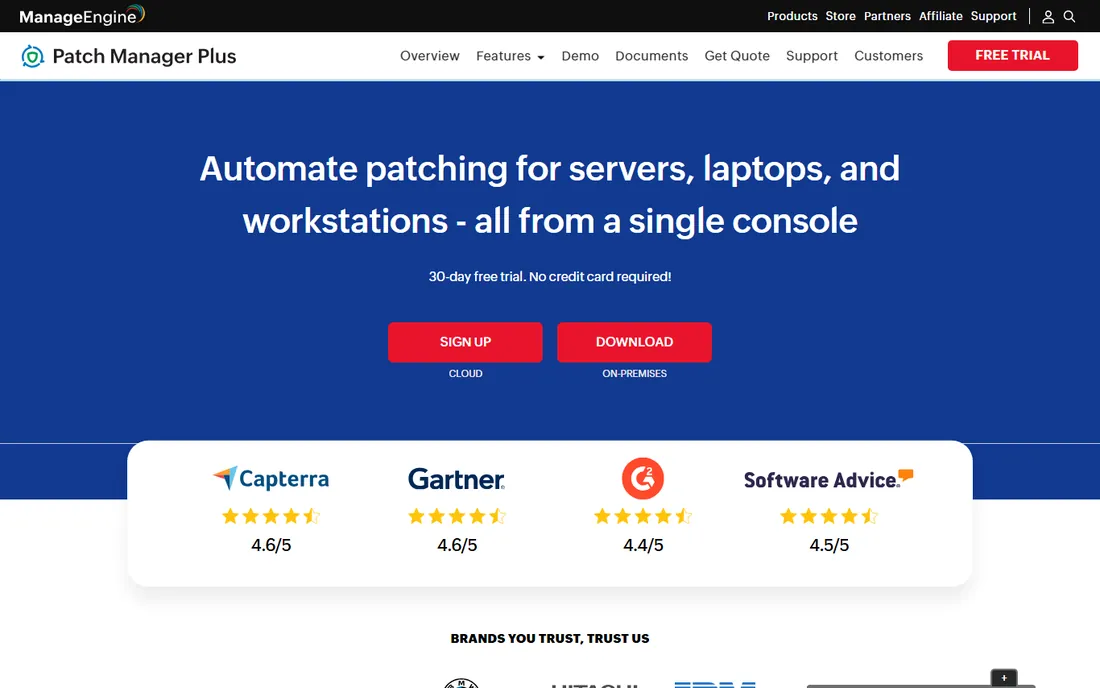Expand the plus widget at bottom right
The image size is (1100, 688).
click(x=1004, y=678)
